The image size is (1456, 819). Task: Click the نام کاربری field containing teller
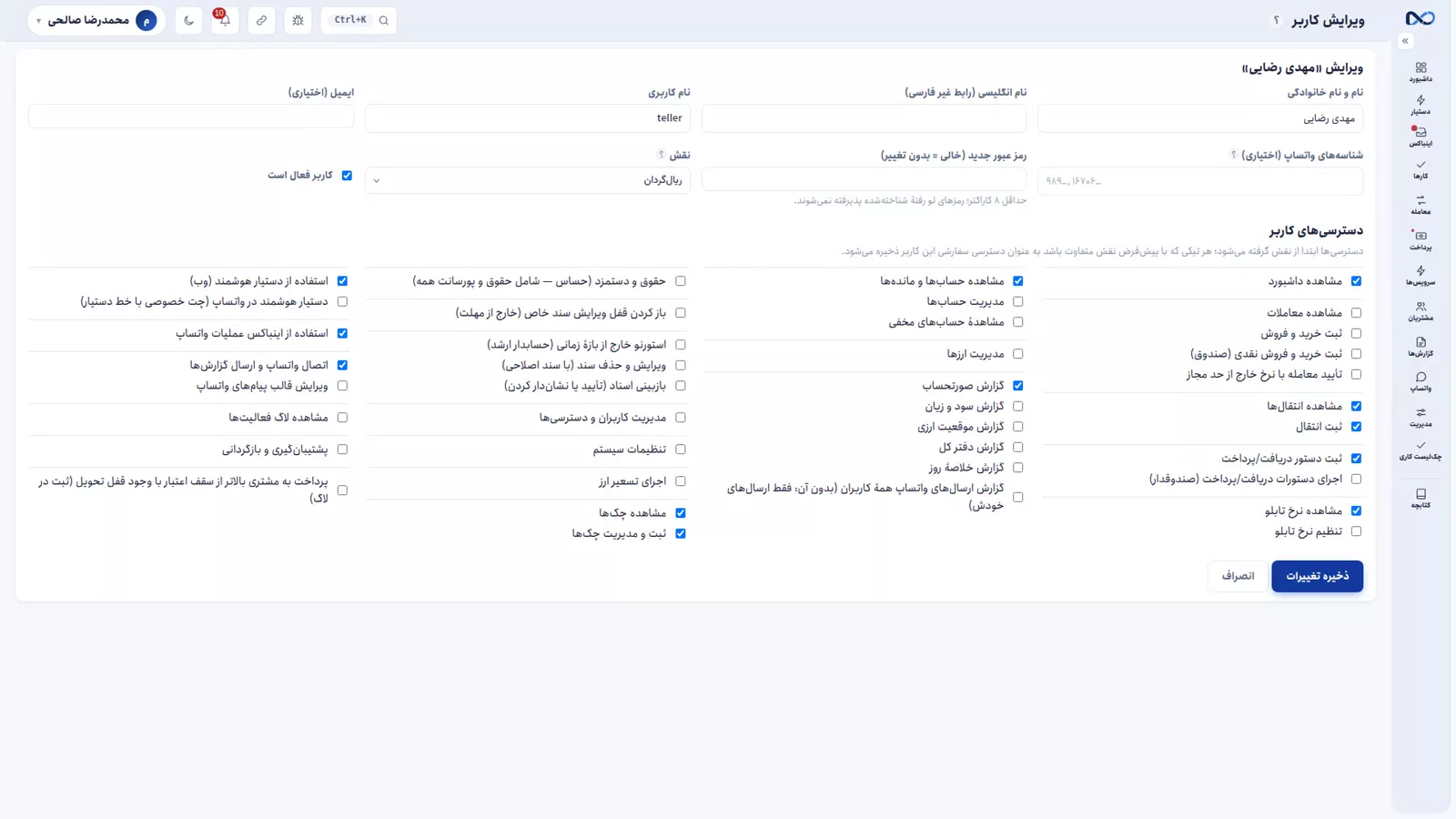[x=528, y=117]
